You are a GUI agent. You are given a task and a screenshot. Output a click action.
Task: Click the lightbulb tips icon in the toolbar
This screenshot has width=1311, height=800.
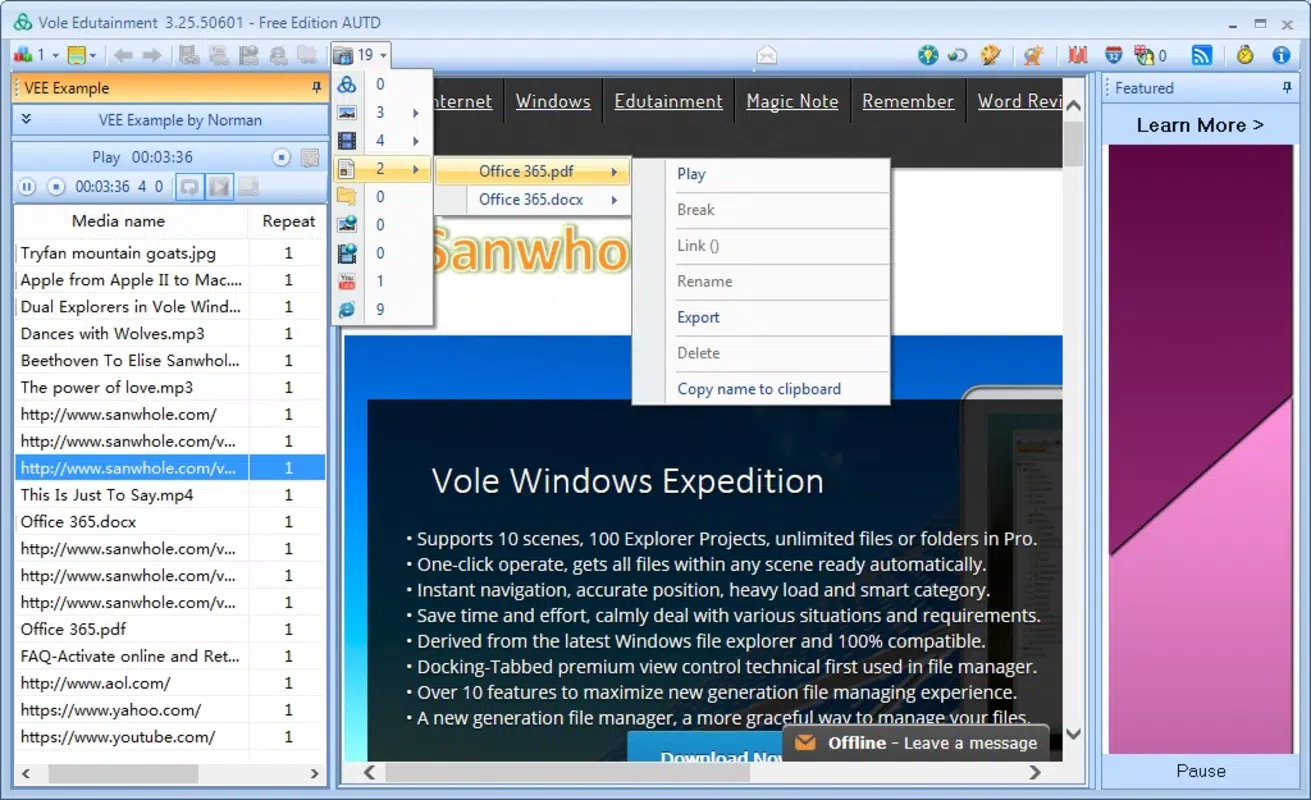(928, 55)
